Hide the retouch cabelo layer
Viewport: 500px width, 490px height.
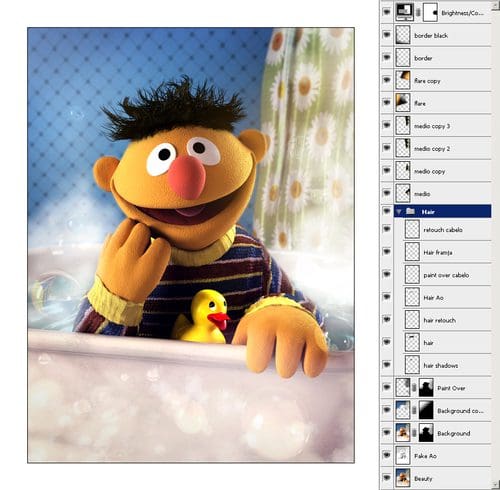pyautogui.click(x=387, y=229)
